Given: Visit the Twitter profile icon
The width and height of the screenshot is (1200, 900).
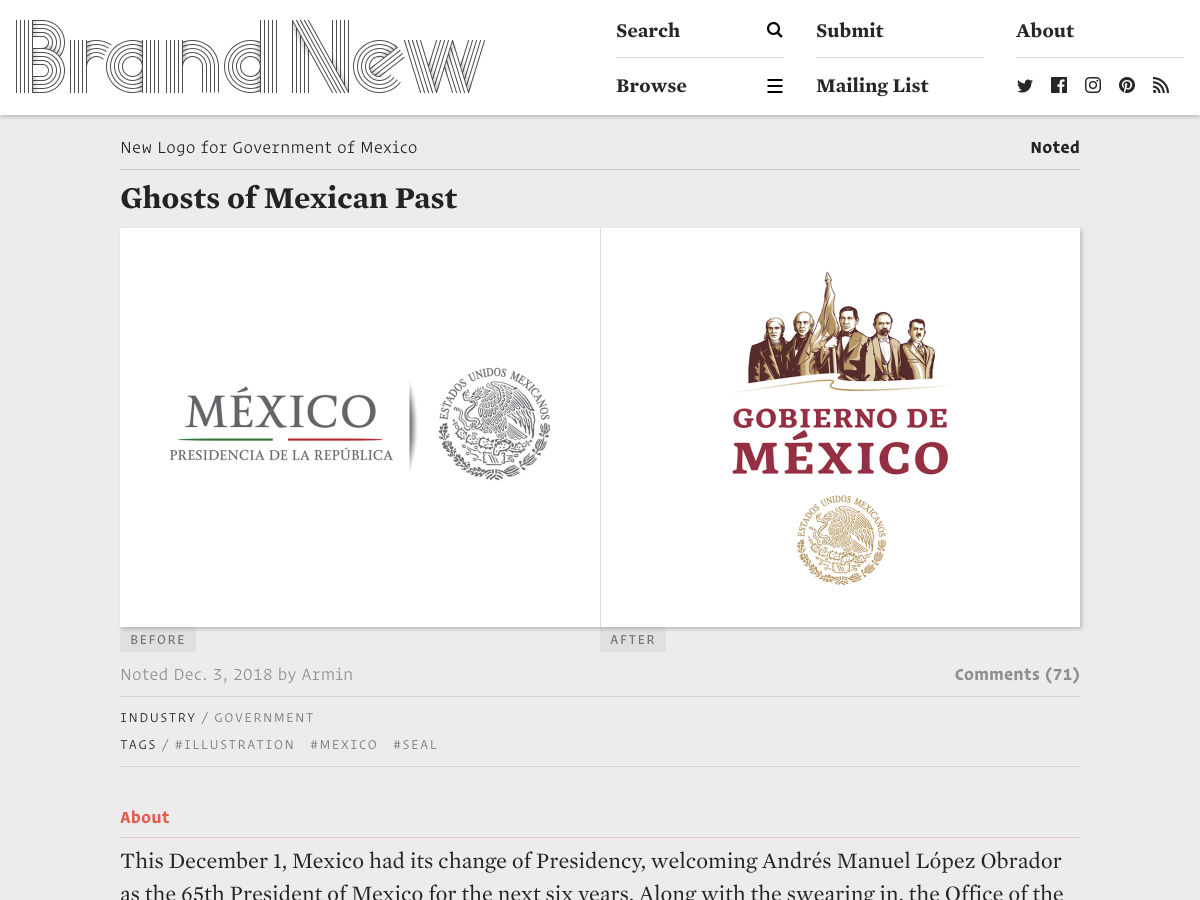Looking at the screenshot, I should pos(1025,86).
